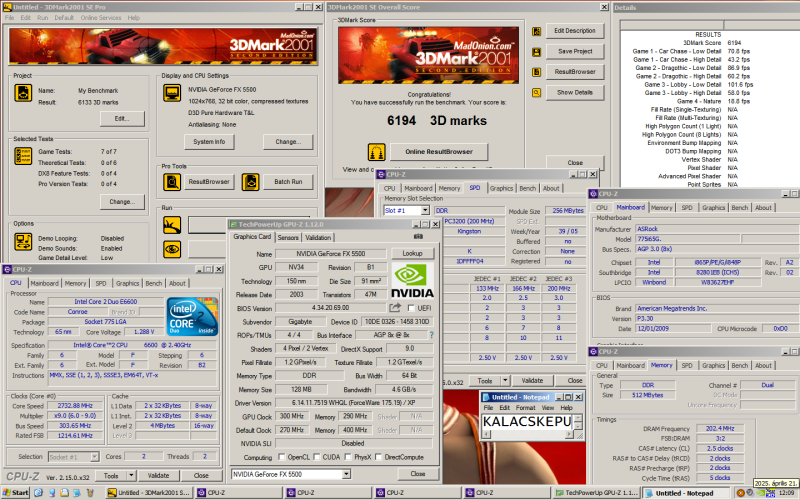Click the Lookup button in GPU-Z

point(412,254)
